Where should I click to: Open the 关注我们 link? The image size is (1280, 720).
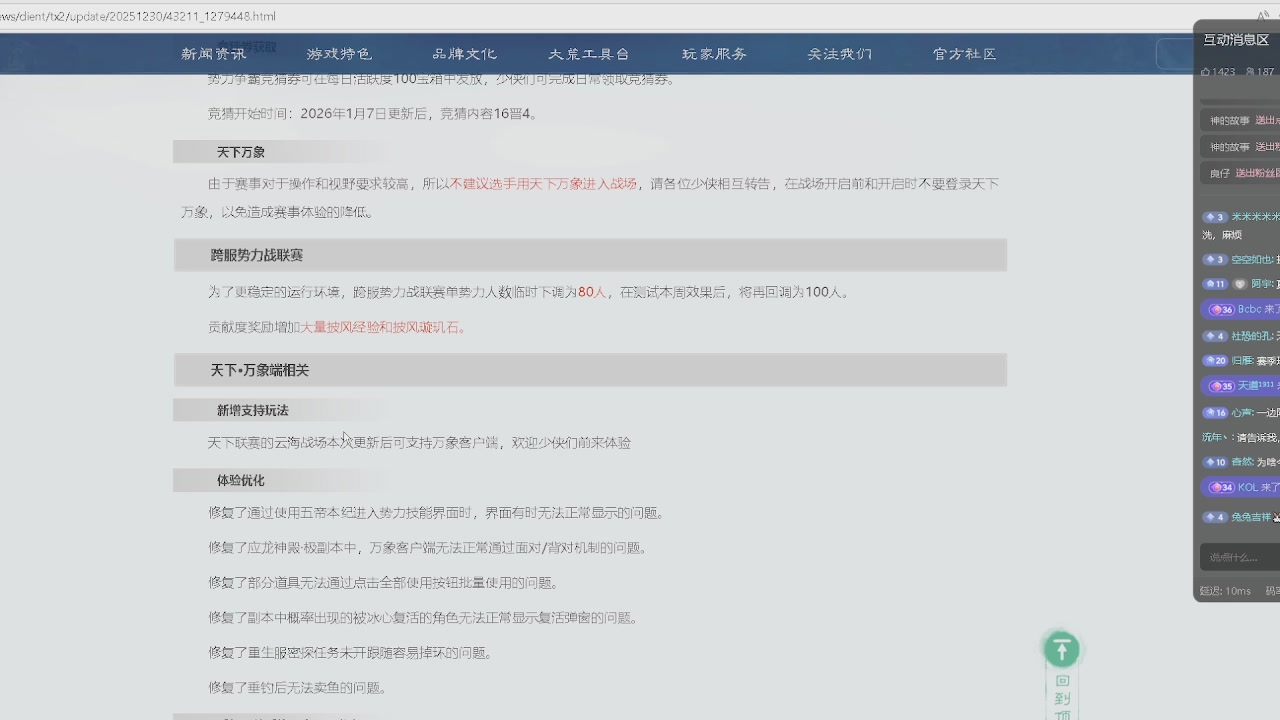click(840, 54)
